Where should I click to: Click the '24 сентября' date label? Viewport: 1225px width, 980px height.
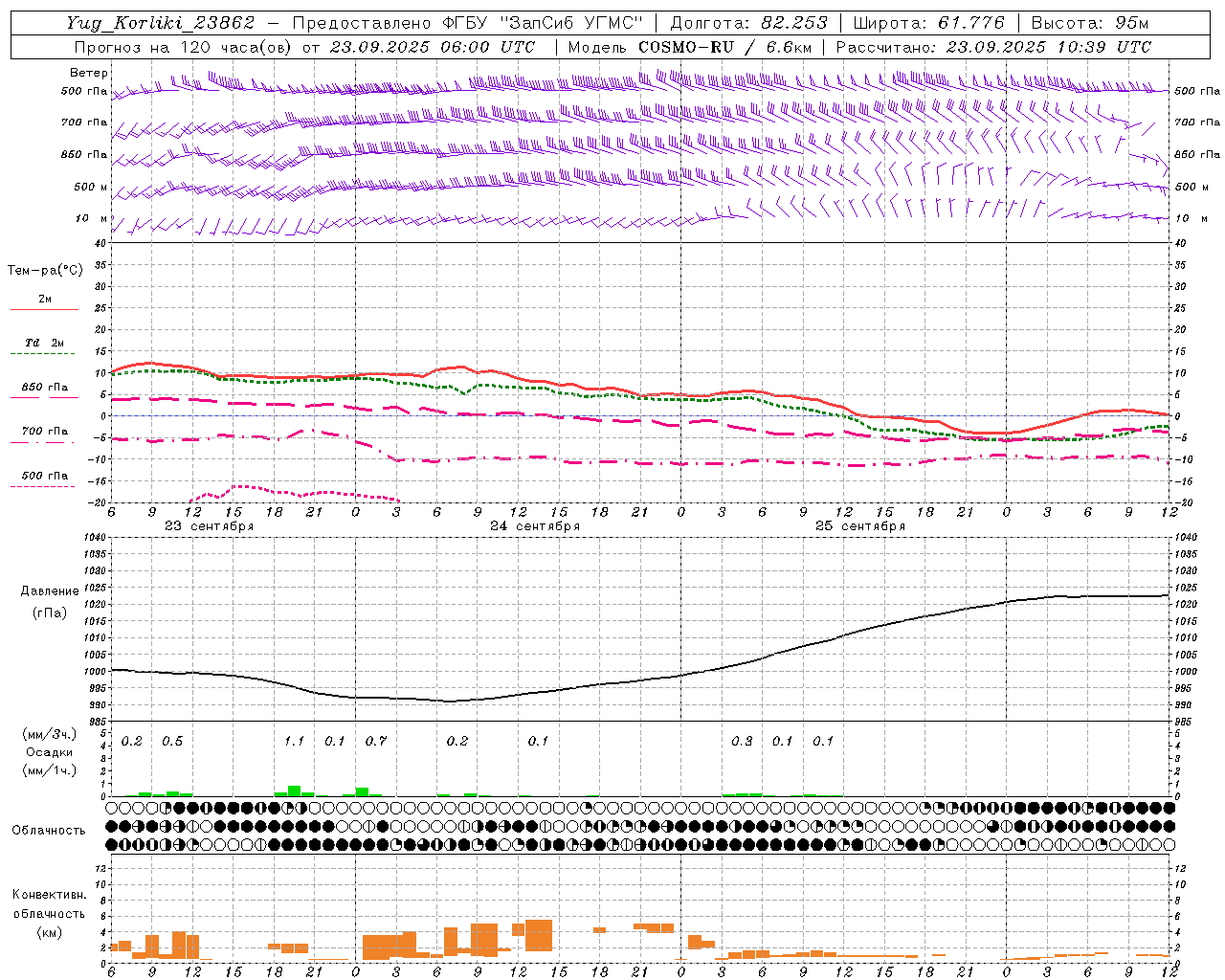(x=535, y=526)
